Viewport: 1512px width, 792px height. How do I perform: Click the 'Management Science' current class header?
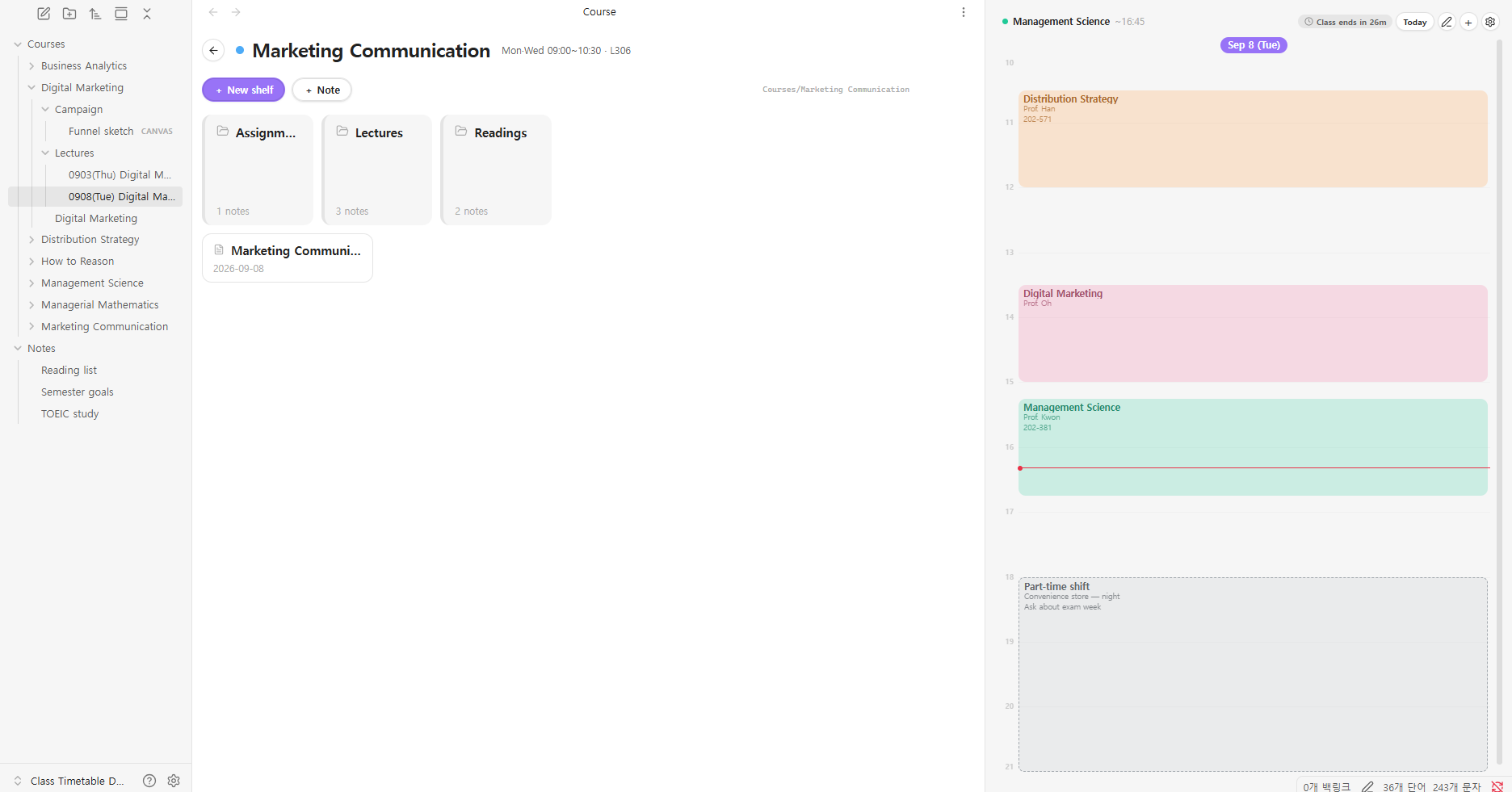click(1061, 22)
